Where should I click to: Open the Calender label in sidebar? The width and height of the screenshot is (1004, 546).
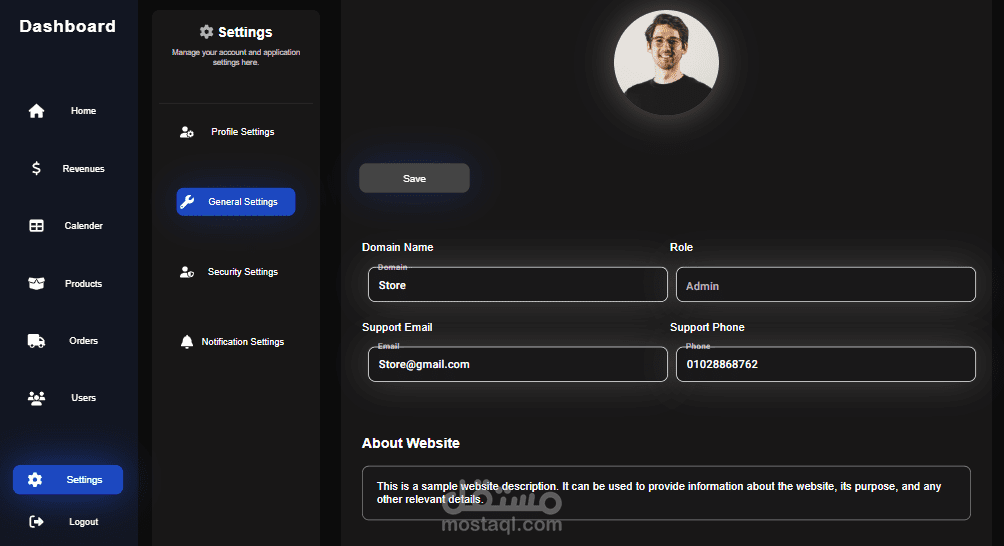tap(83, 225)
